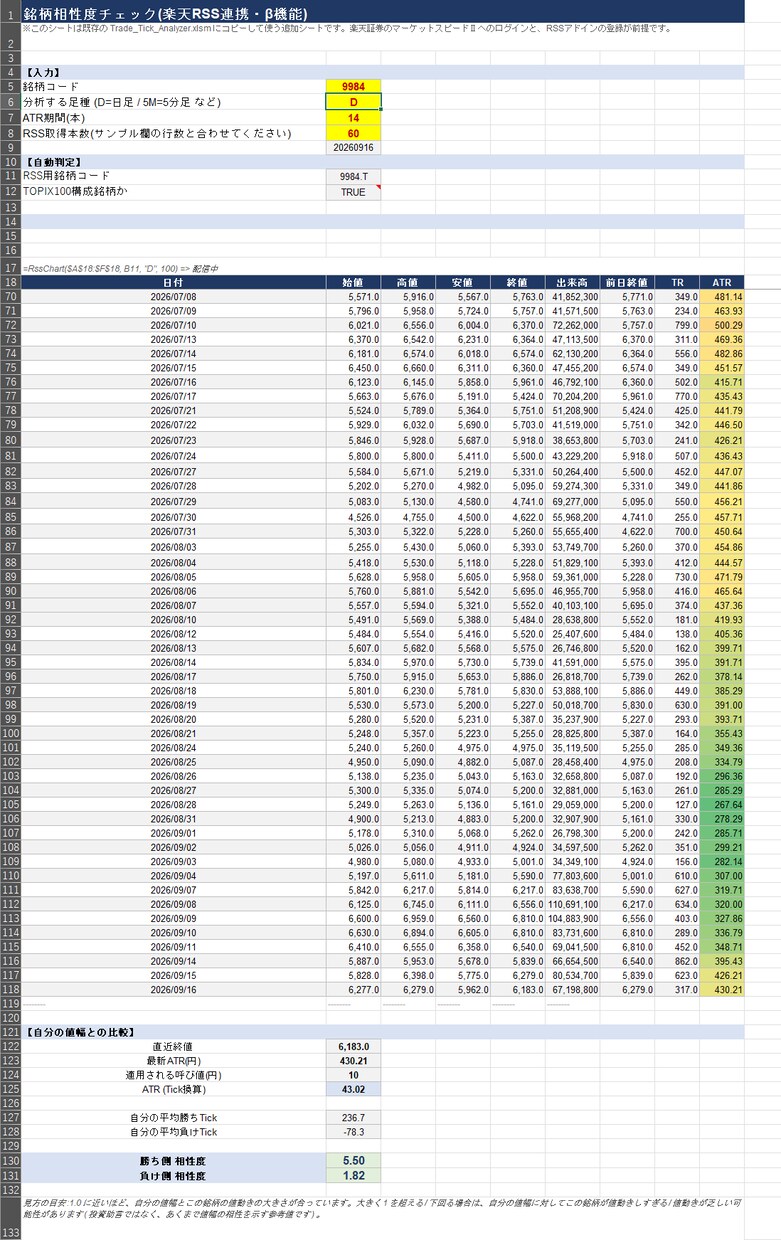Select the 平均負けTick value -78.3

pos(353,1132)
